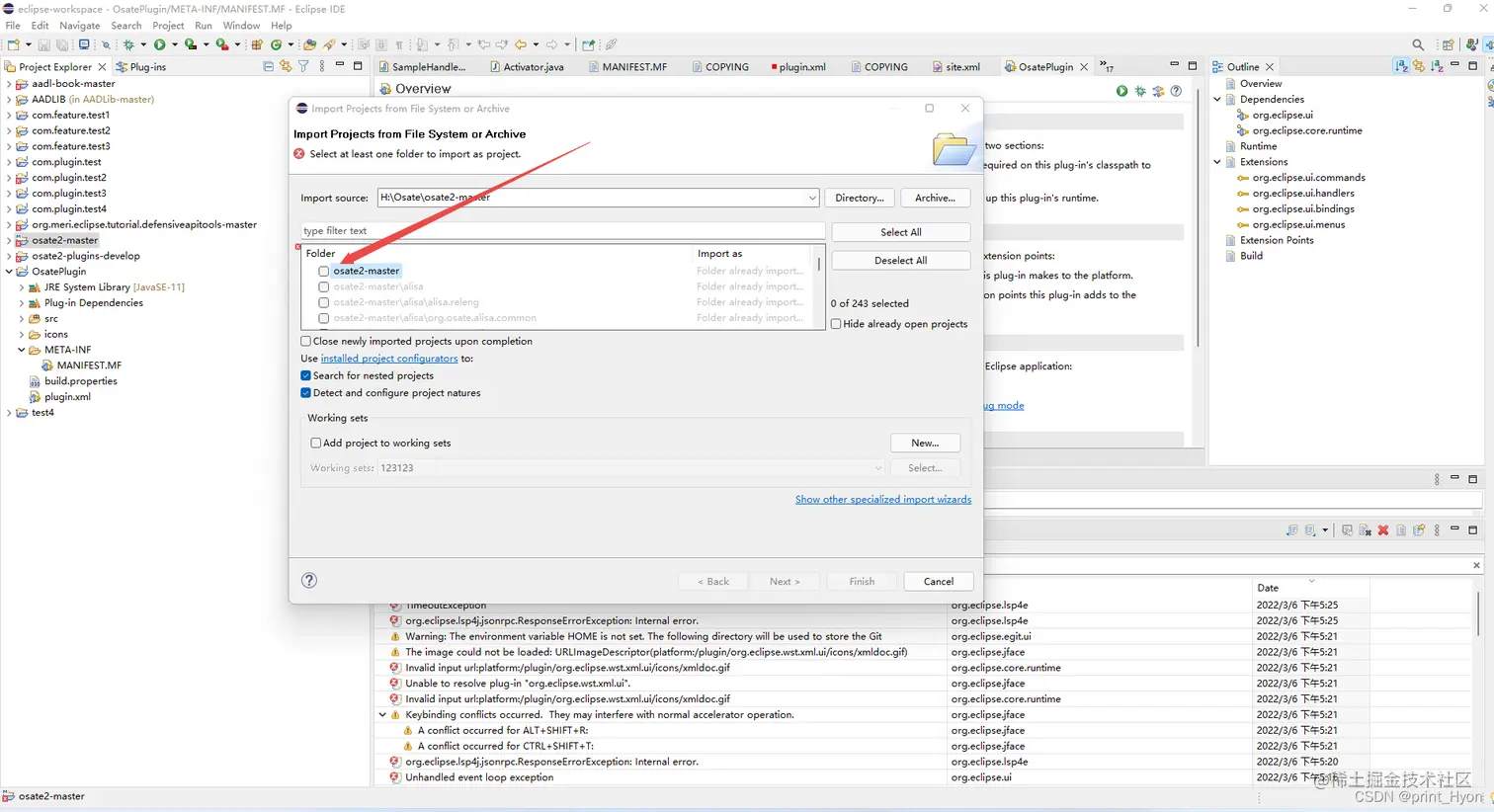
Task: Uncheck Search for nested projects
Action: pos(306,375)
